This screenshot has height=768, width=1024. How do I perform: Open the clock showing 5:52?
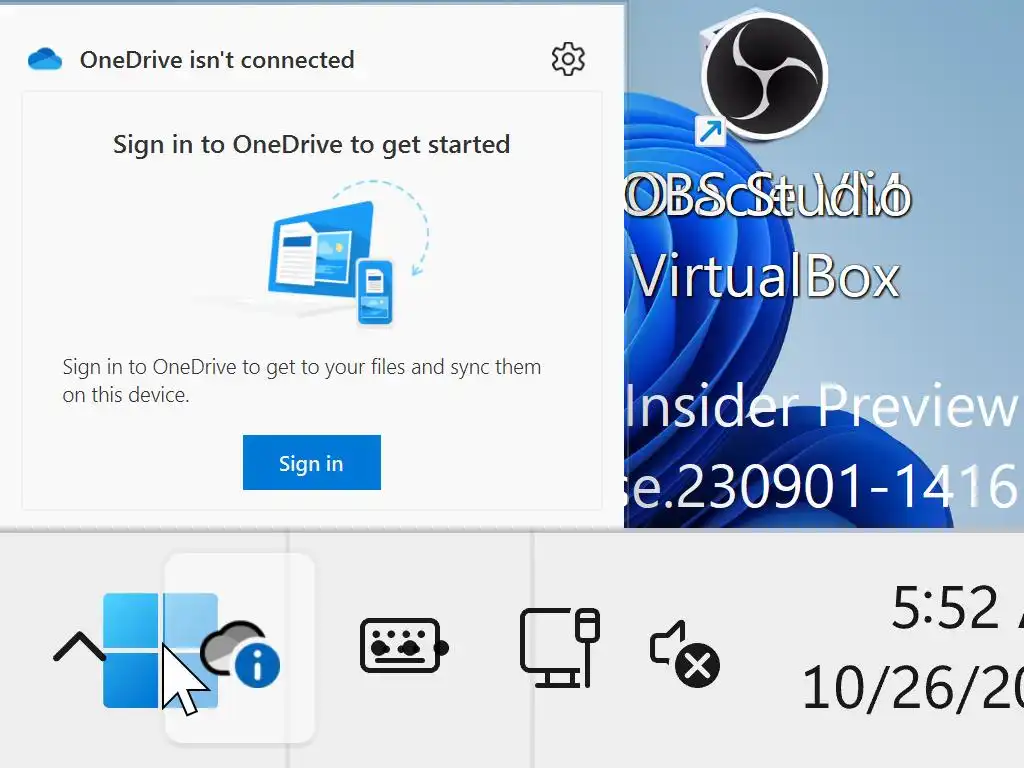point(957,608)
